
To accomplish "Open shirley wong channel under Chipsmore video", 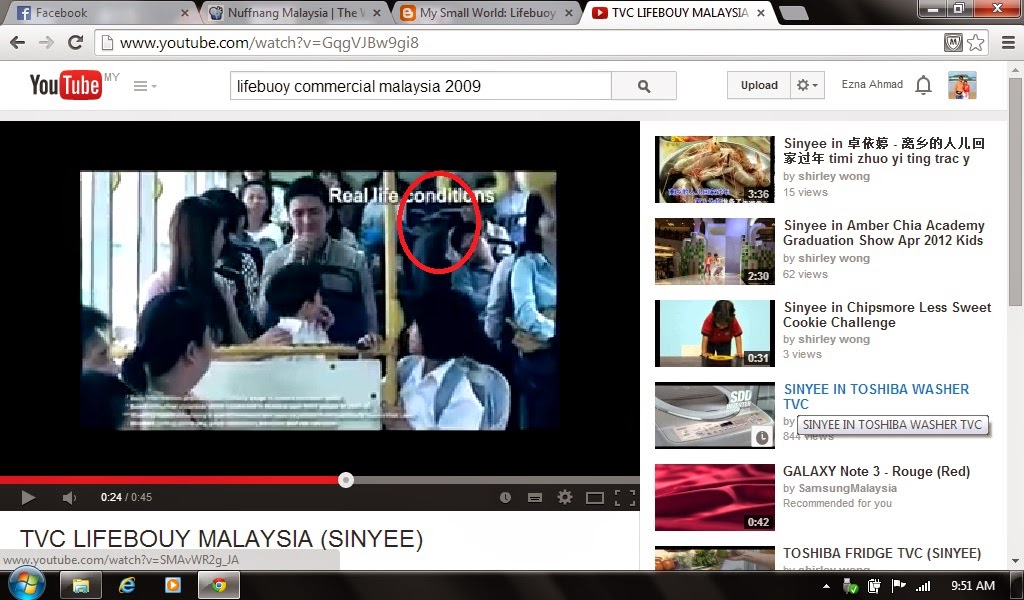I will pos(834,339).
